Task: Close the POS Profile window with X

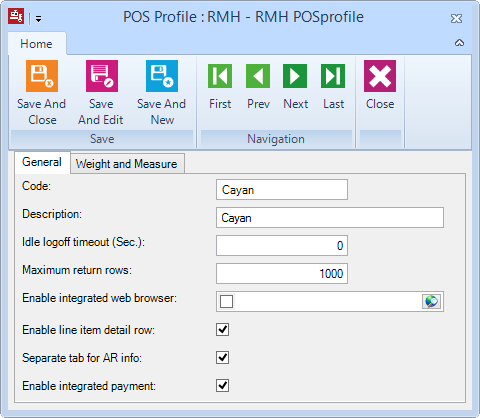Action: 456,18
